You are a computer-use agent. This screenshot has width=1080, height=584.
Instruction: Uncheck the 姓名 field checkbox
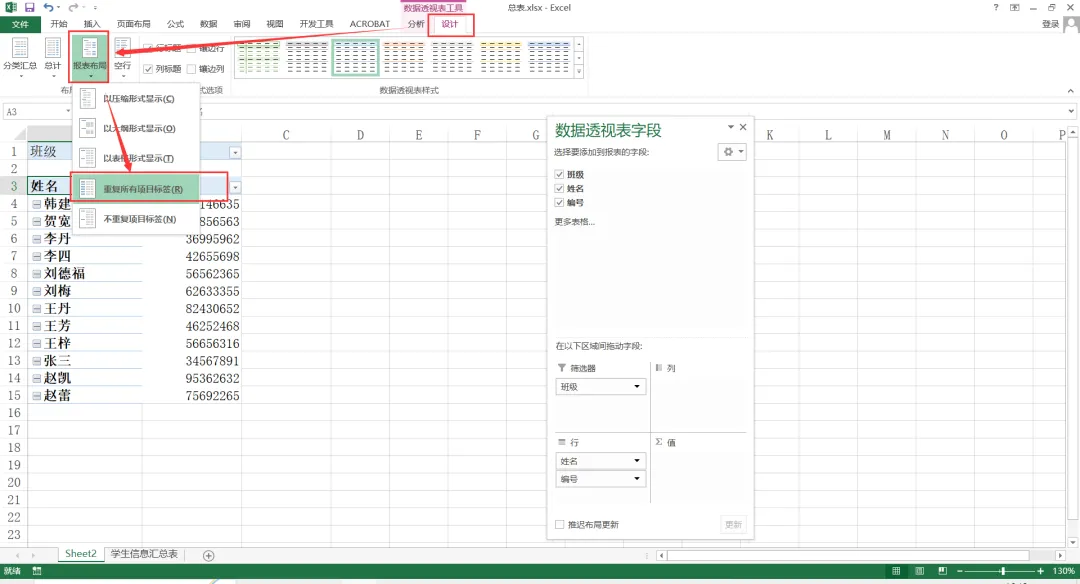click(559, 188)
